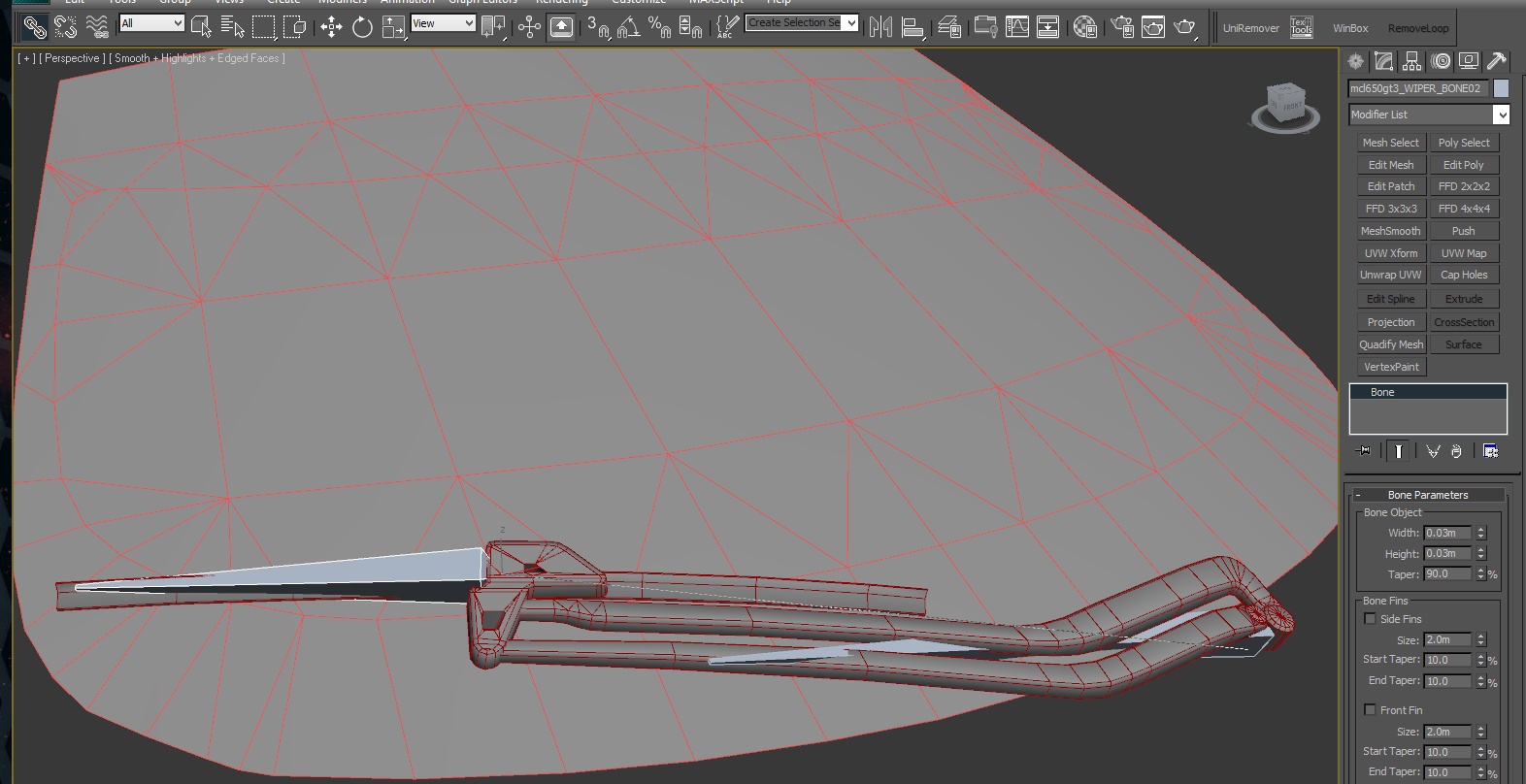Click the Unwrap UVW button
1526x784 pixels.
[1391, 275]
